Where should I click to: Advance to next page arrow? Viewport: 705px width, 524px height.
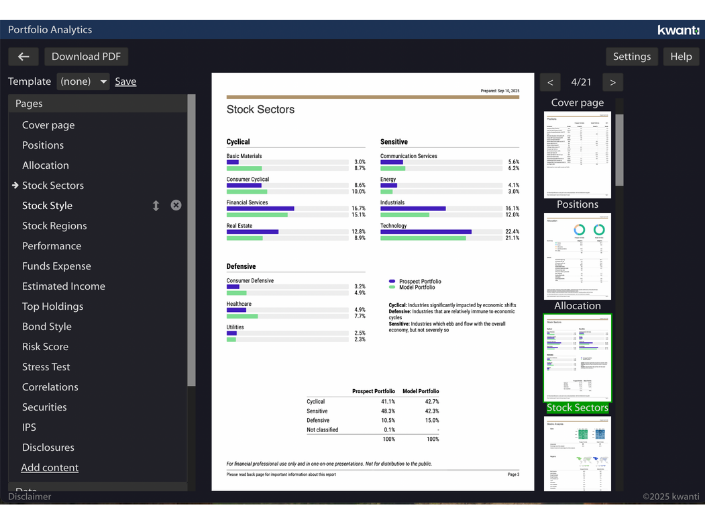click(x=613, y=82)
